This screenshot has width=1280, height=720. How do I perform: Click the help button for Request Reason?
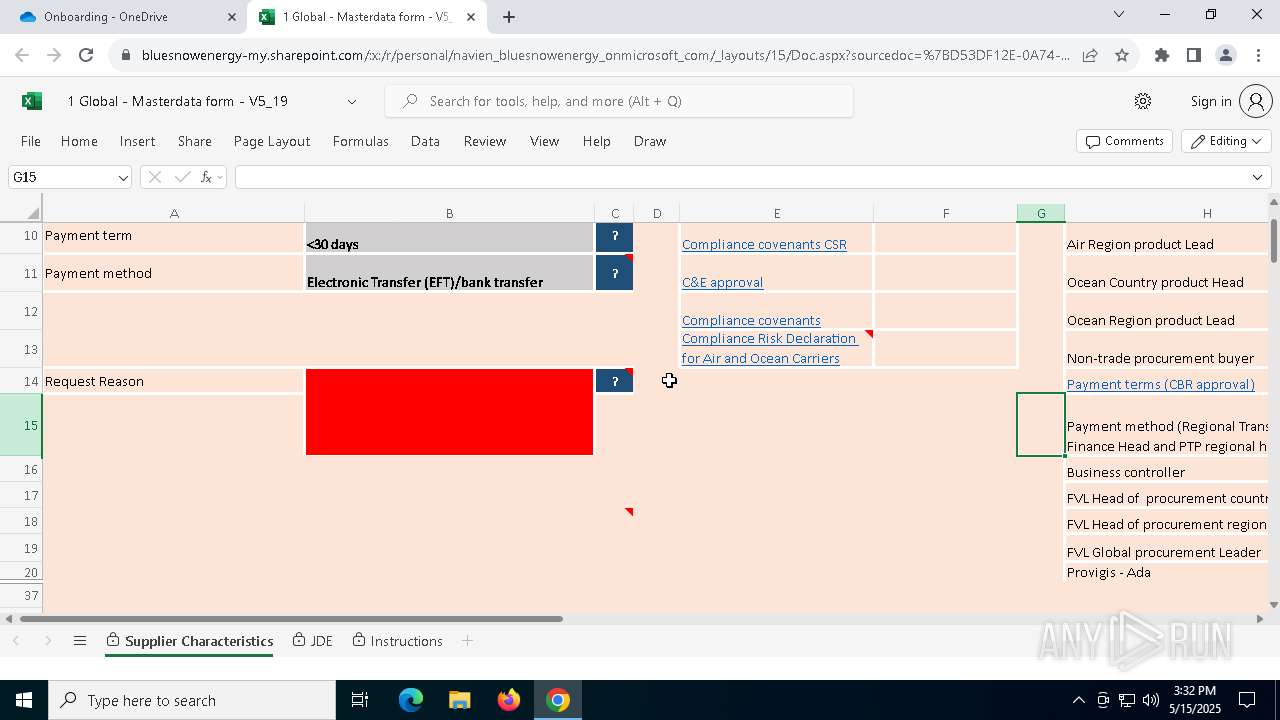[x=614, y=381]
